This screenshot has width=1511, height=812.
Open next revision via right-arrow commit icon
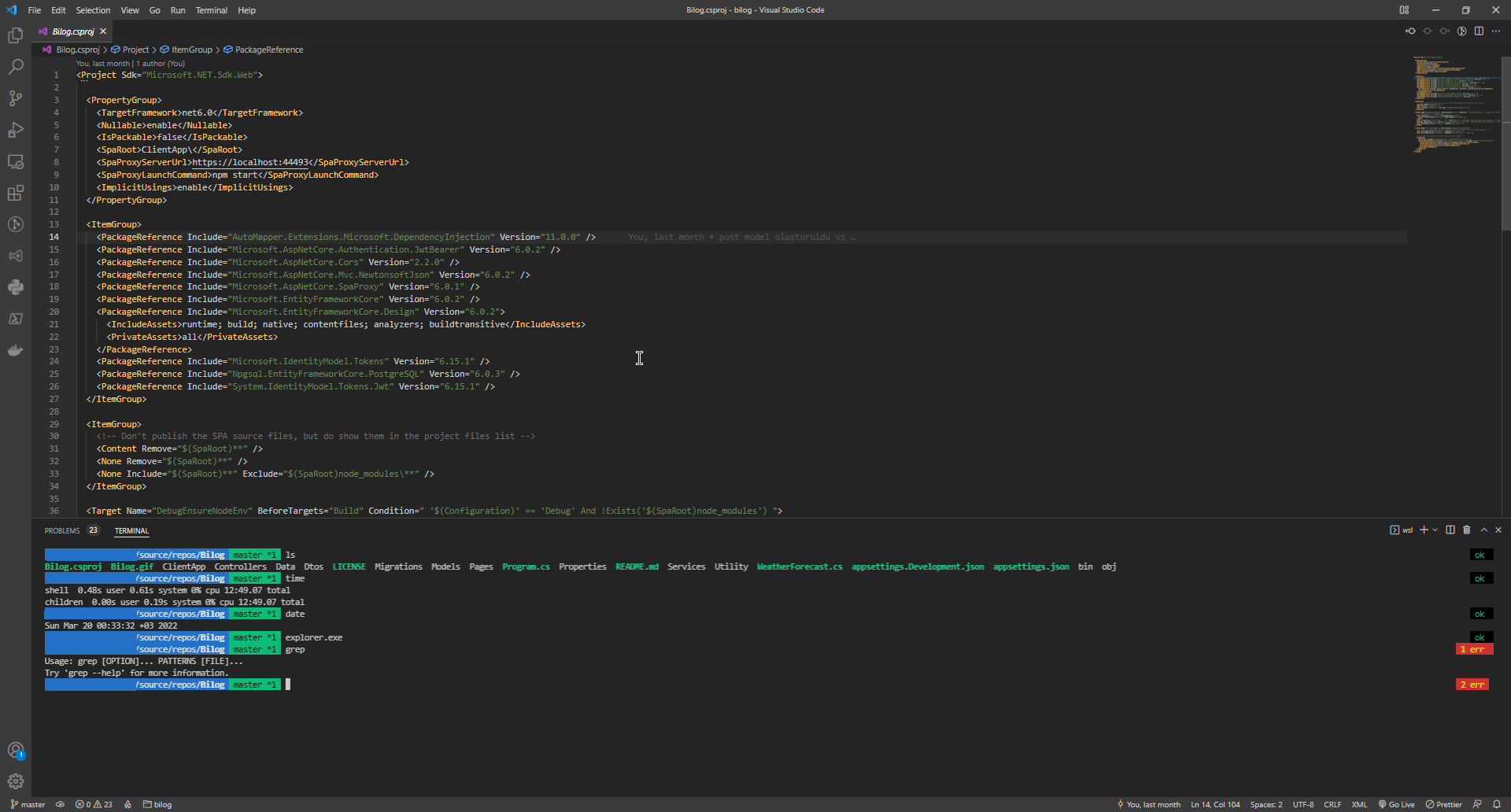(x=1445, y=31)
